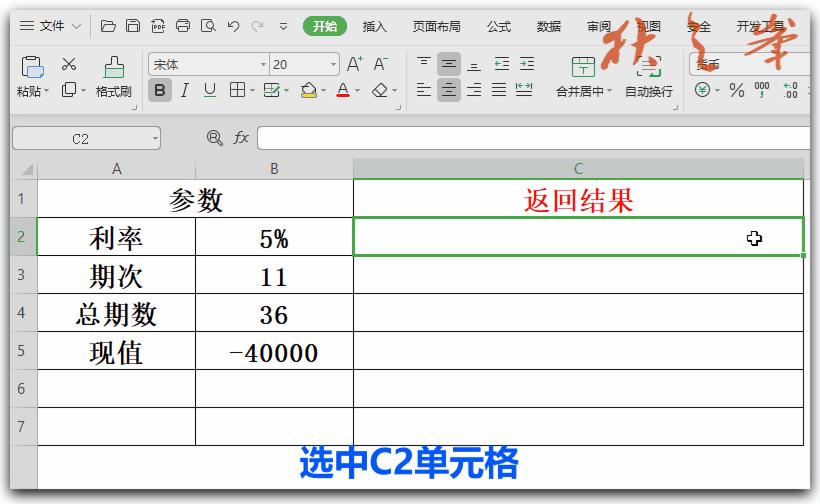Align text right

(x=474, y=90)
